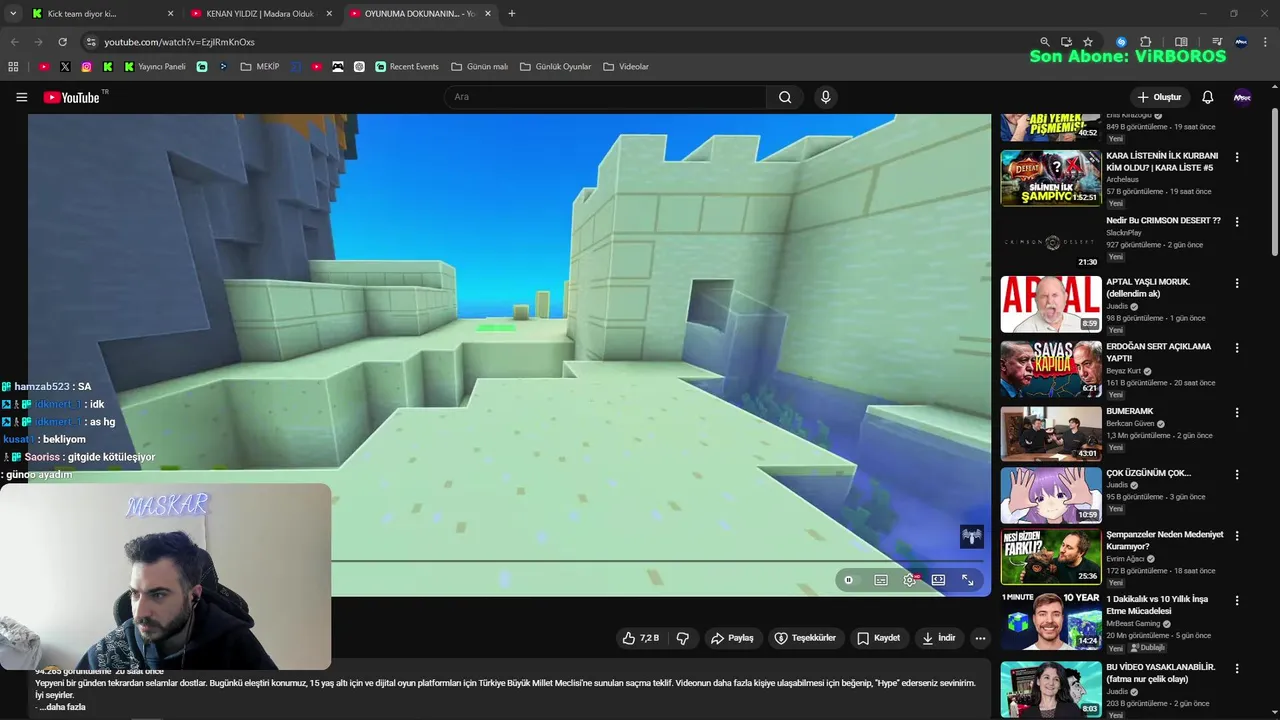Screen dimensions: 1280x720
Task: Open a new Chrome tab
Action: point(512,14)
